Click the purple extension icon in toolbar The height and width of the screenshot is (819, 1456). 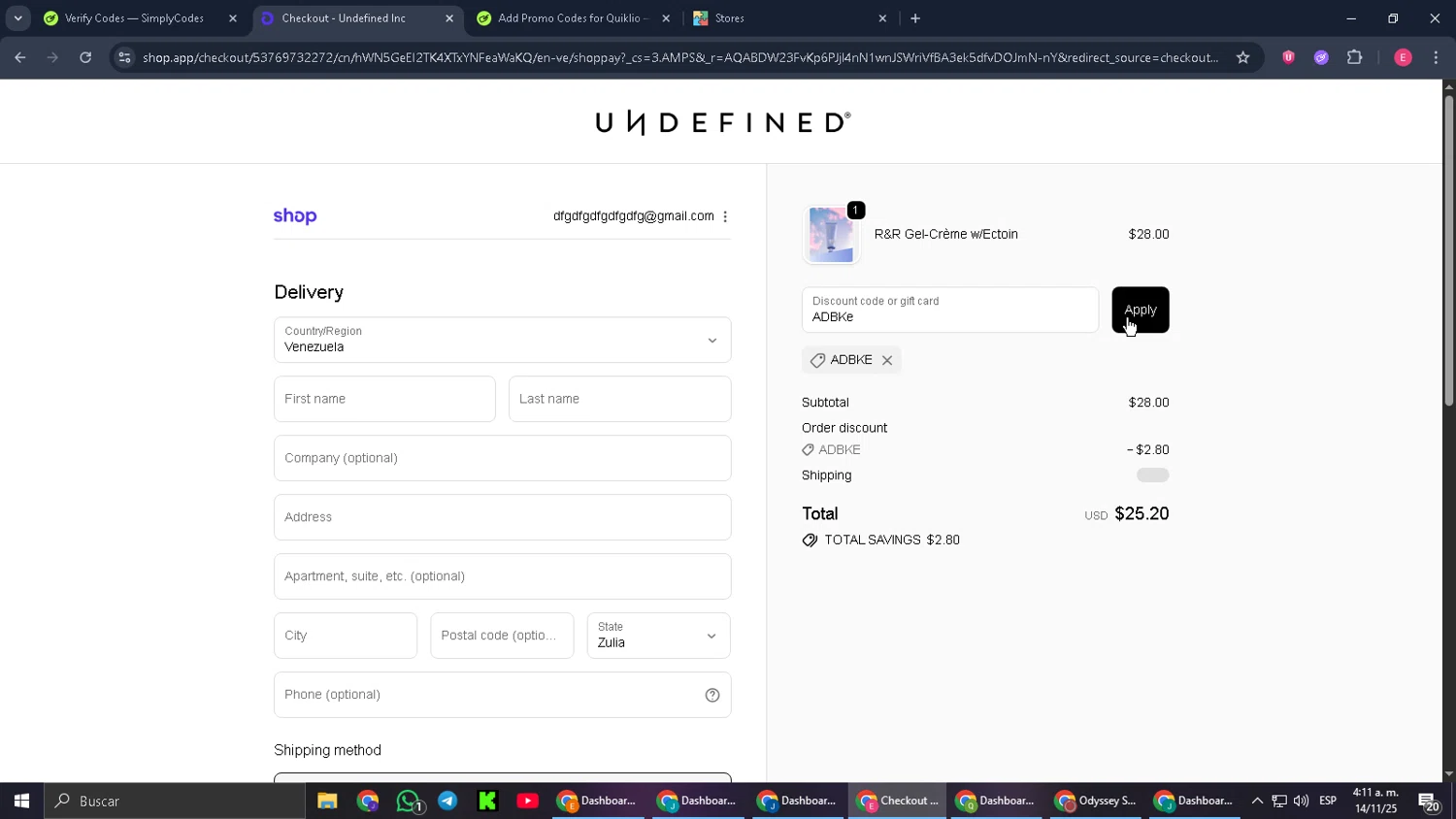pyautogui.click(x=1321, y=57)
